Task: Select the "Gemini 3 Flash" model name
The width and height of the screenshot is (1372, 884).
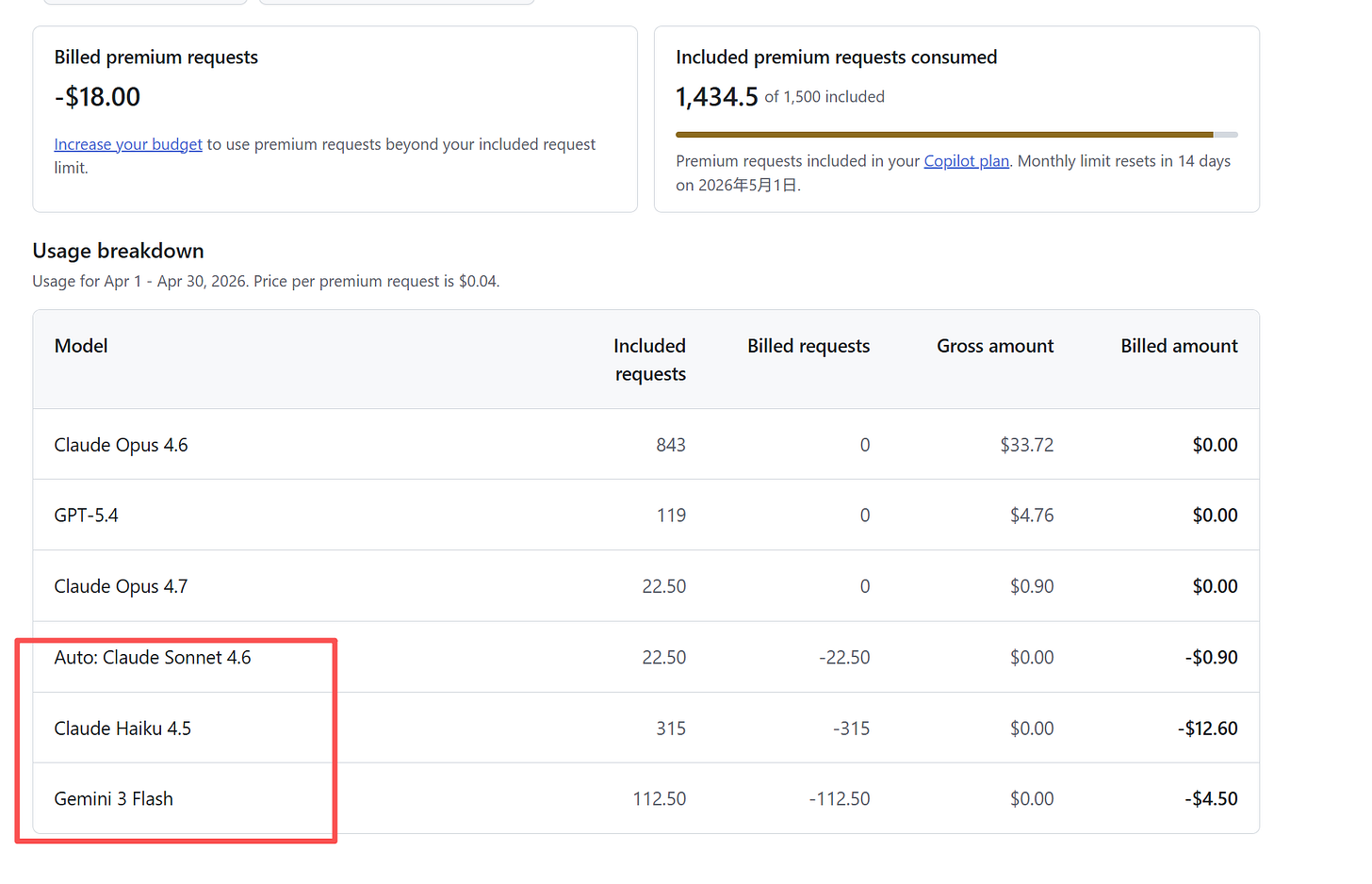Action: [113, 799]
